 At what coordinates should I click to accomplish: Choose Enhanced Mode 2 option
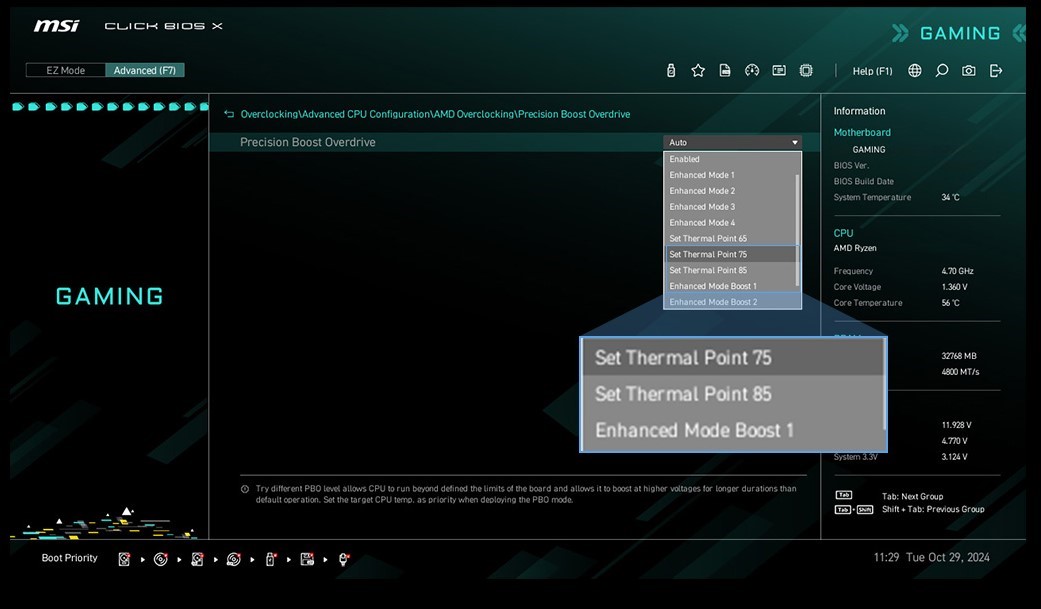pyautogui.click(x=730, y=191)
